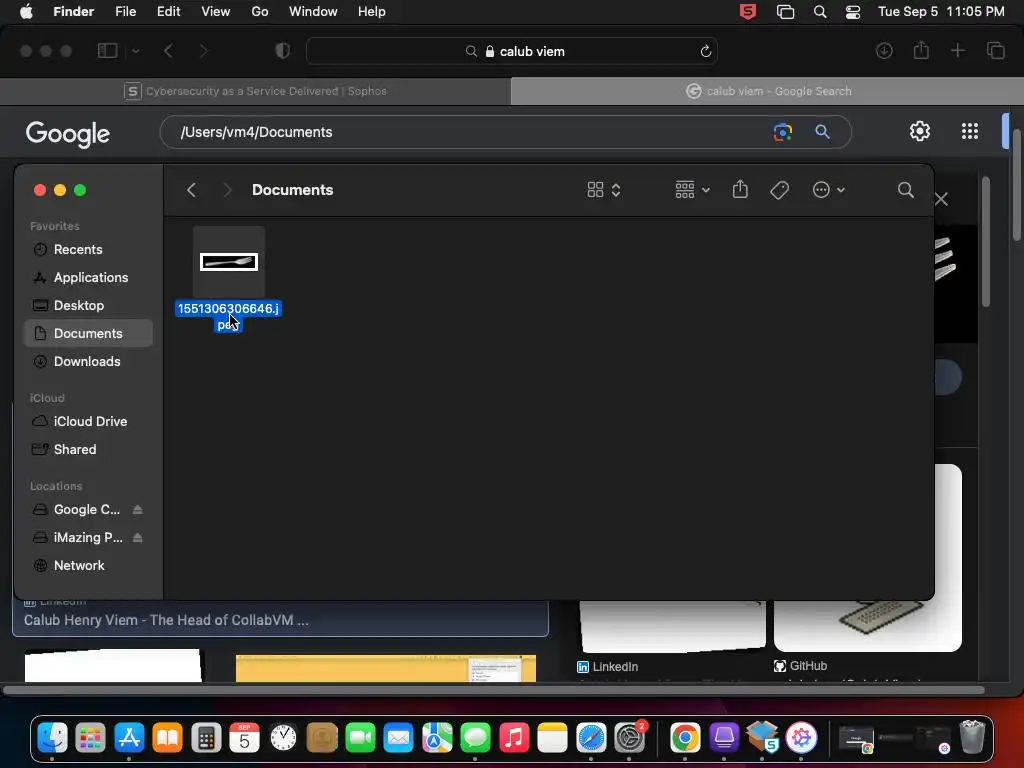
Task: Open Calub Henry Viem LinkedIn result
Action: 167,620
